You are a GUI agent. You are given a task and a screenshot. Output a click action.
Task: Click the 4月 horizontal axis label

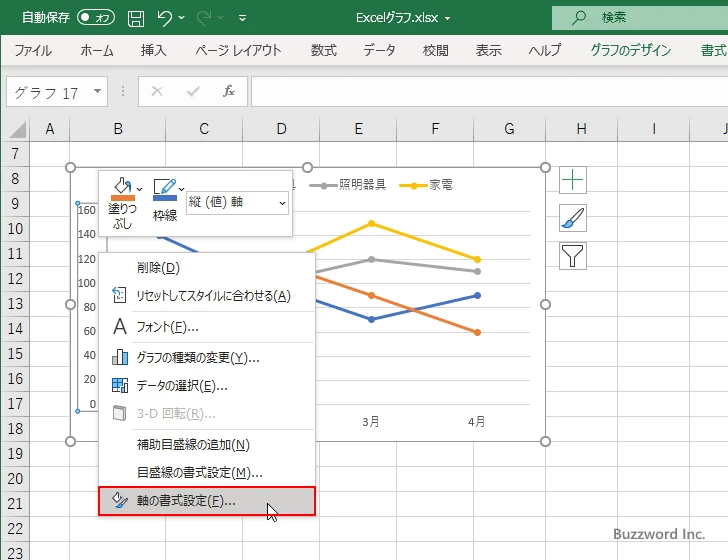(x=477, y=422)
